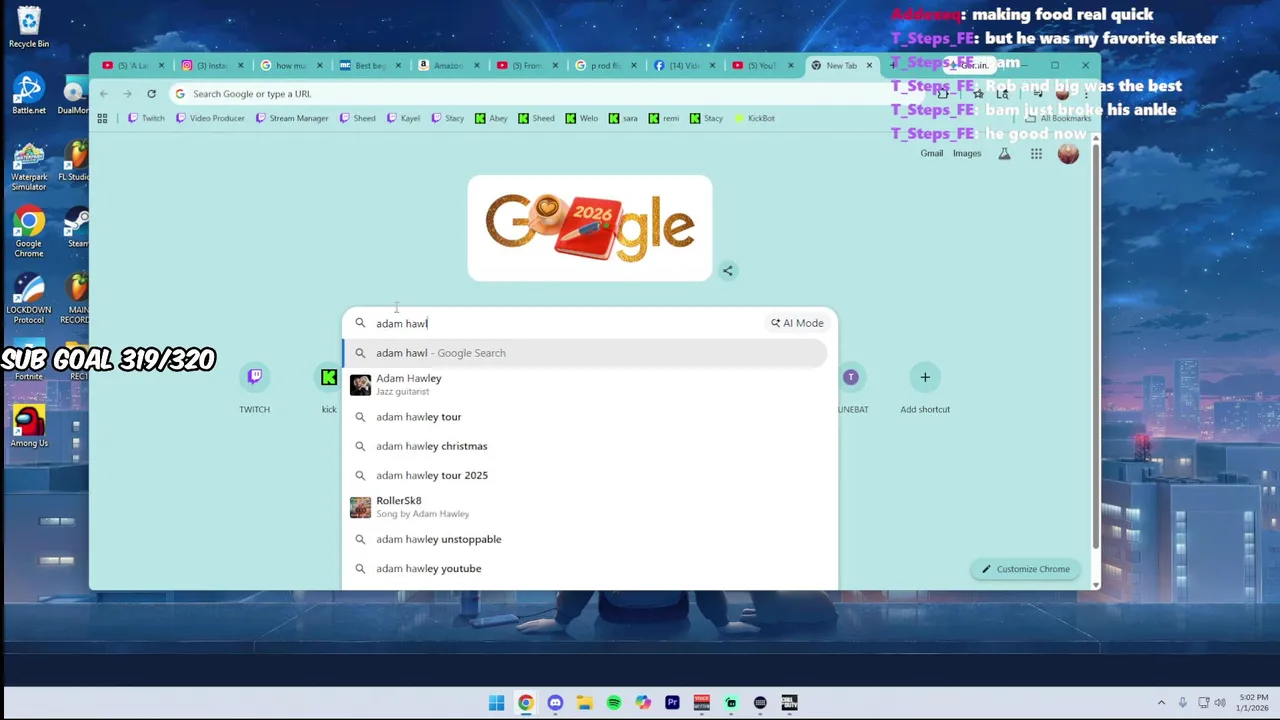Open the Chrome apps grid in bookmarks bar
This screenshot has height=720, width=1280.
[x=102, y=118]
